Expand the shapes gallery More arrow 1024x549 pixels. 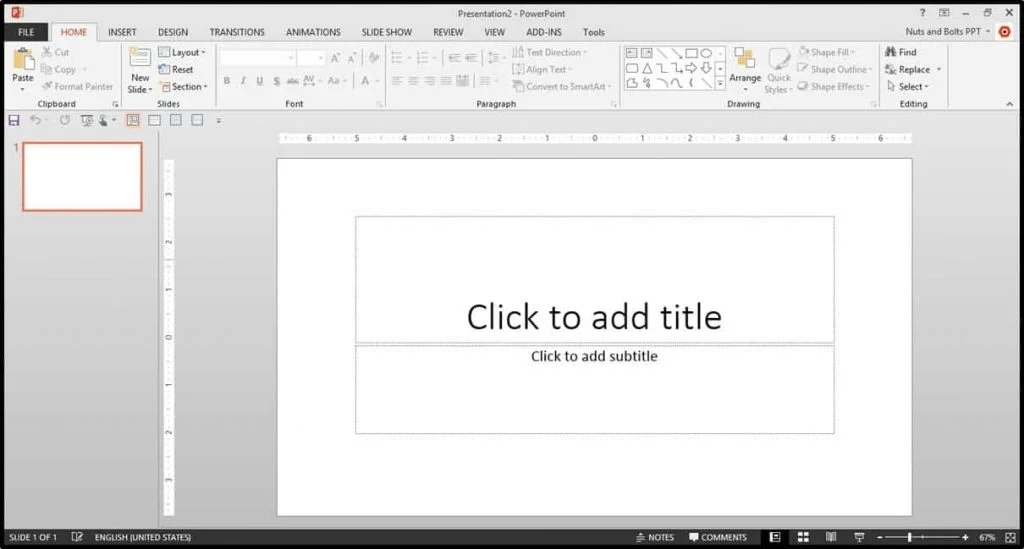coord(720,83)
